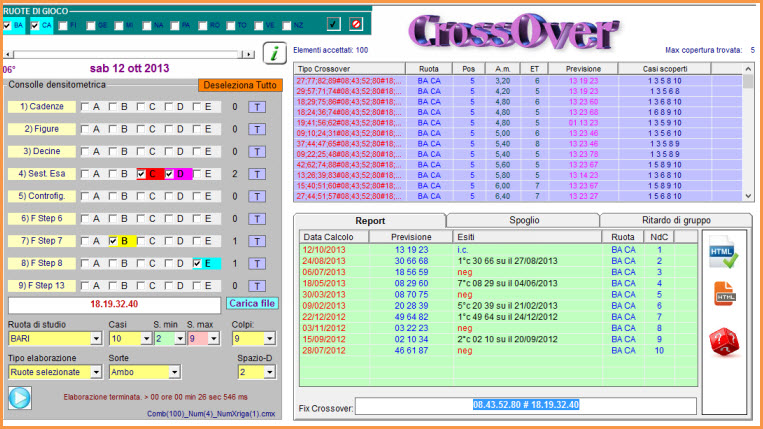
Task: Click the 18.19.32.40 numbers field
Action: pyautogui.click(x=114, y=304)
